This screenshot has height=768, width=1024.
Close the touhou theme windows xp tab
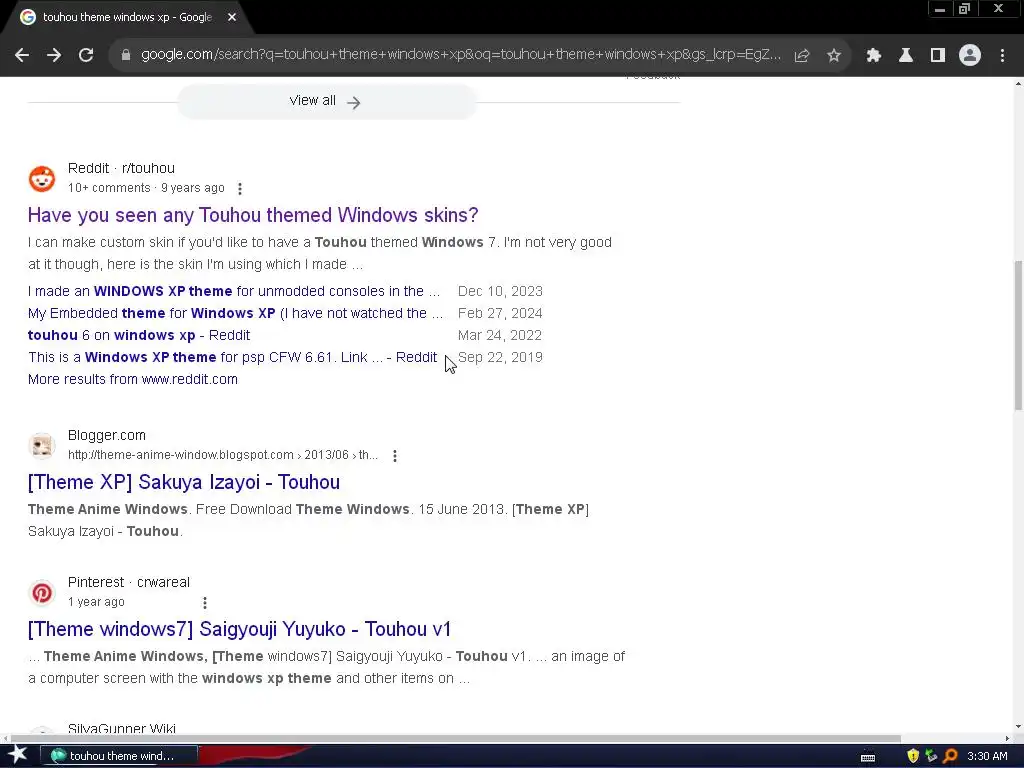[x=232, y=18]
